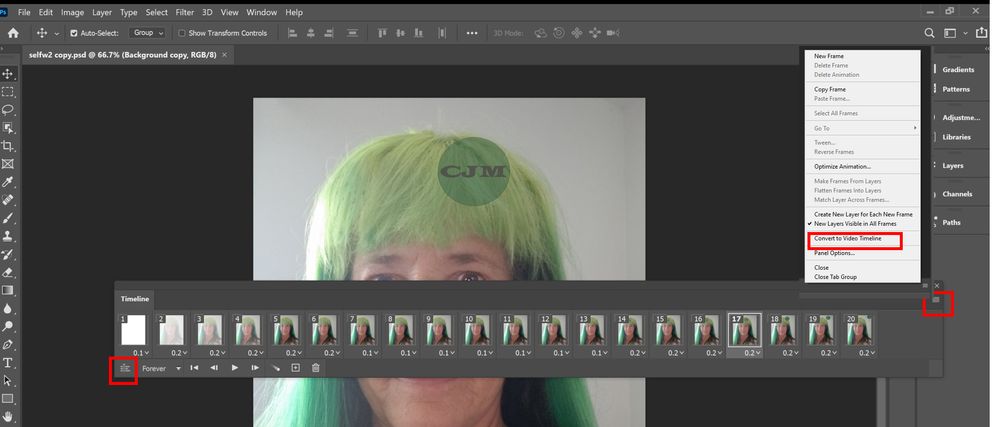Click the convert to video timeline icon

124,368
